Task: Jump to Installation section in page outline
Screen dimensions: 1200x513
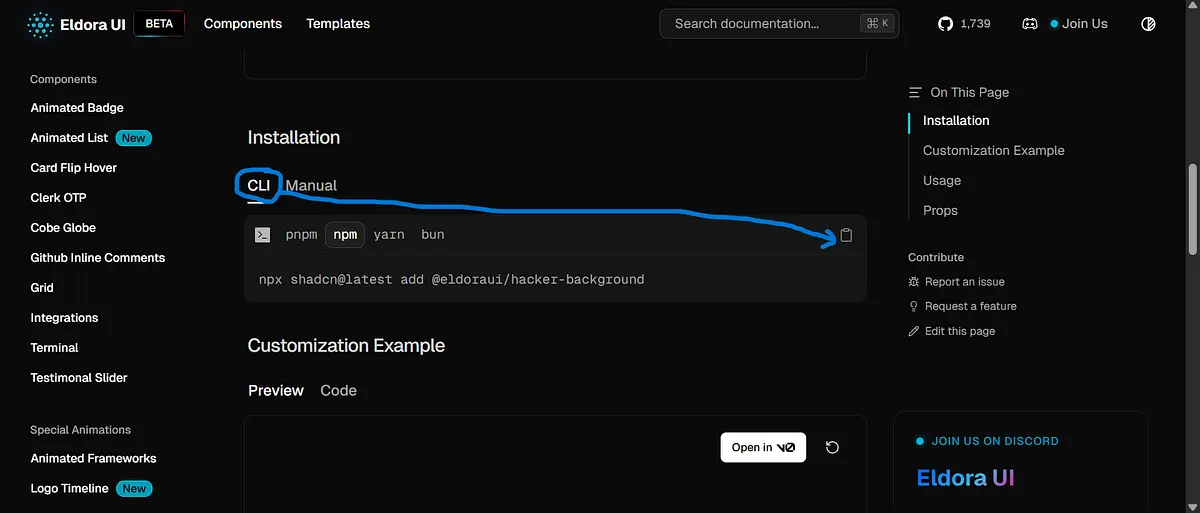Action: pos(956,121)
